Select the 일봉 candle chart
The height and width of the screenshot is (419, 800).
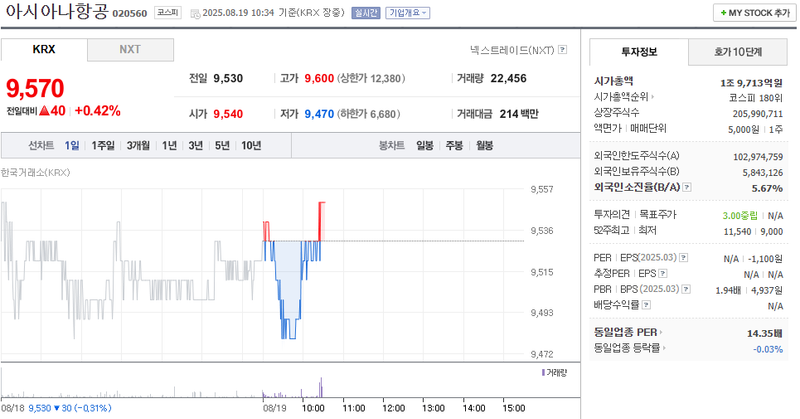point(424,146)
